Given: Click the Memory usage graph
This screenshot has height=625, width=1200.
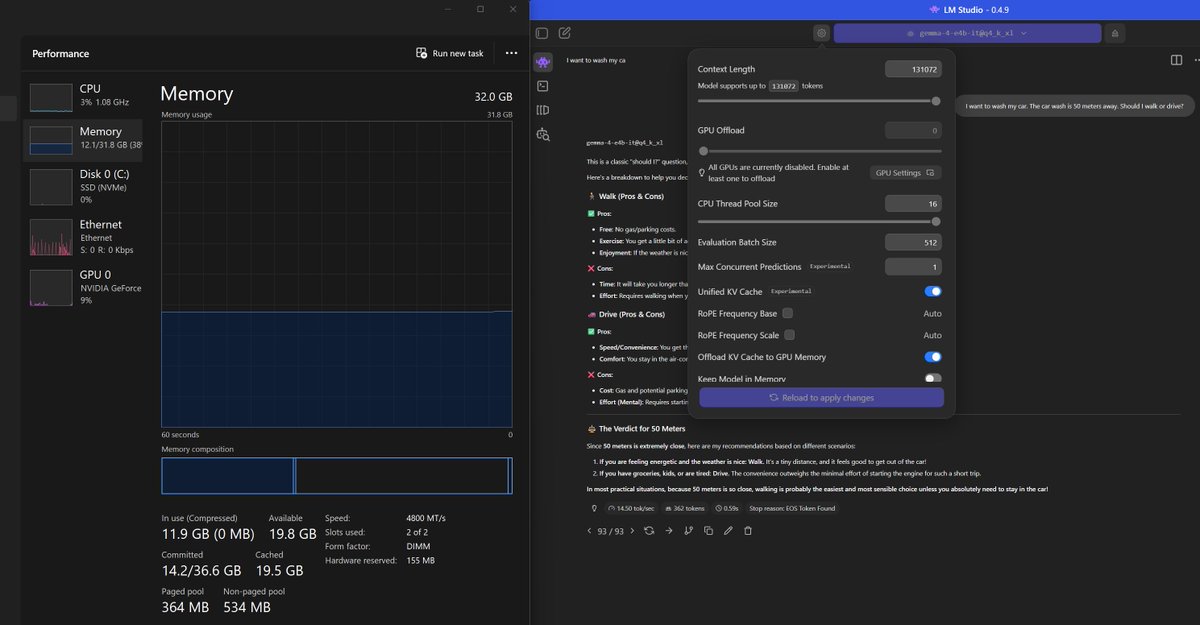Looking at the screenshot, I should click(x=337, y=275).
